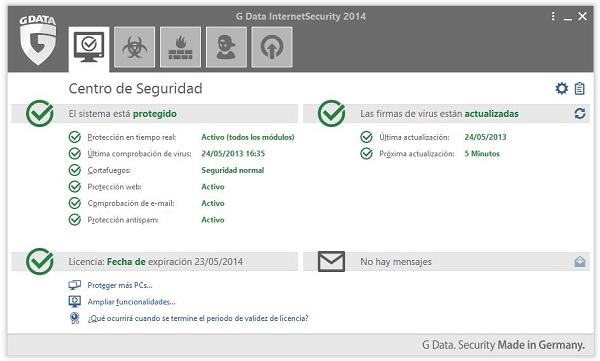Click the 5 Minutos next update value

(x=482, y=154)
